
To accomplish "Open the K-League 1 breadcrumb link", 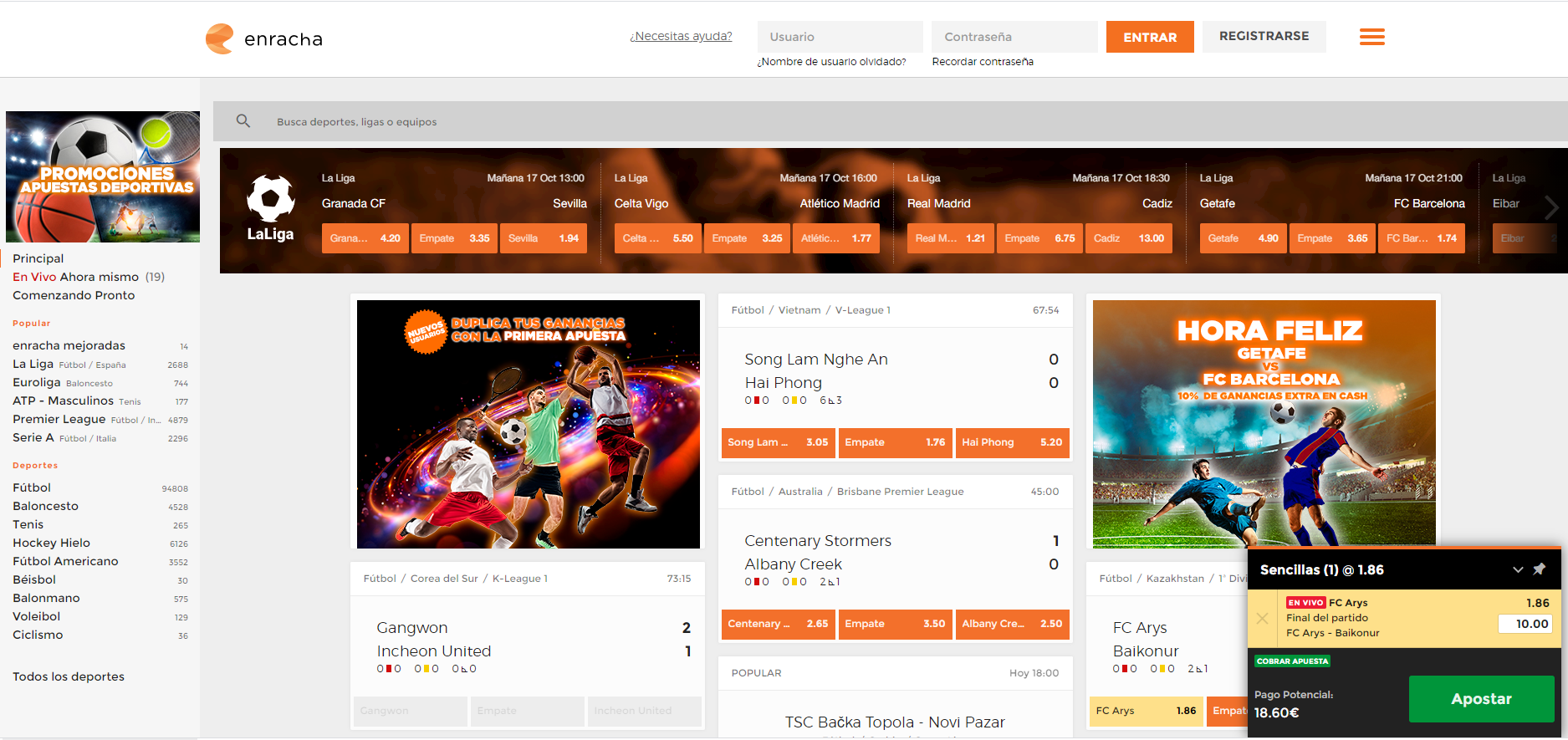I will (520, 579).
